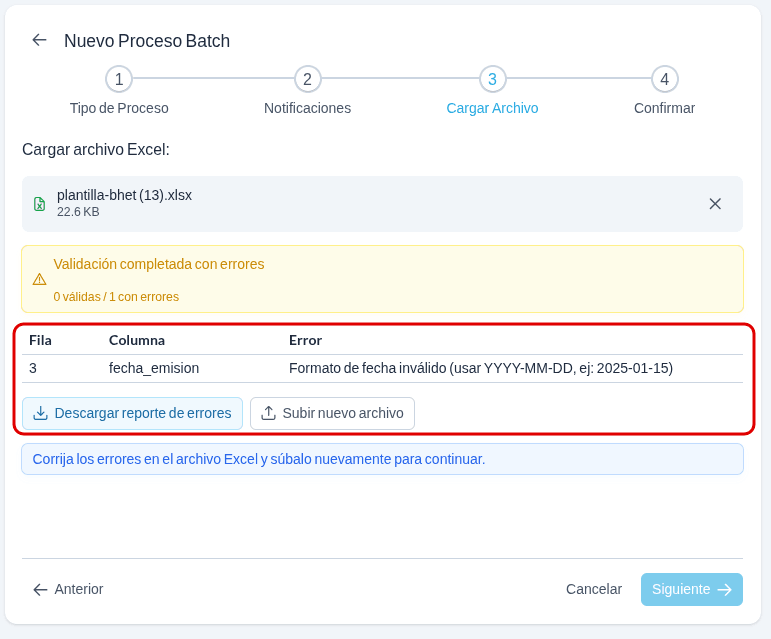Click the plantilla-bhet (13).xlsx file name

click(x=124, y=195)
